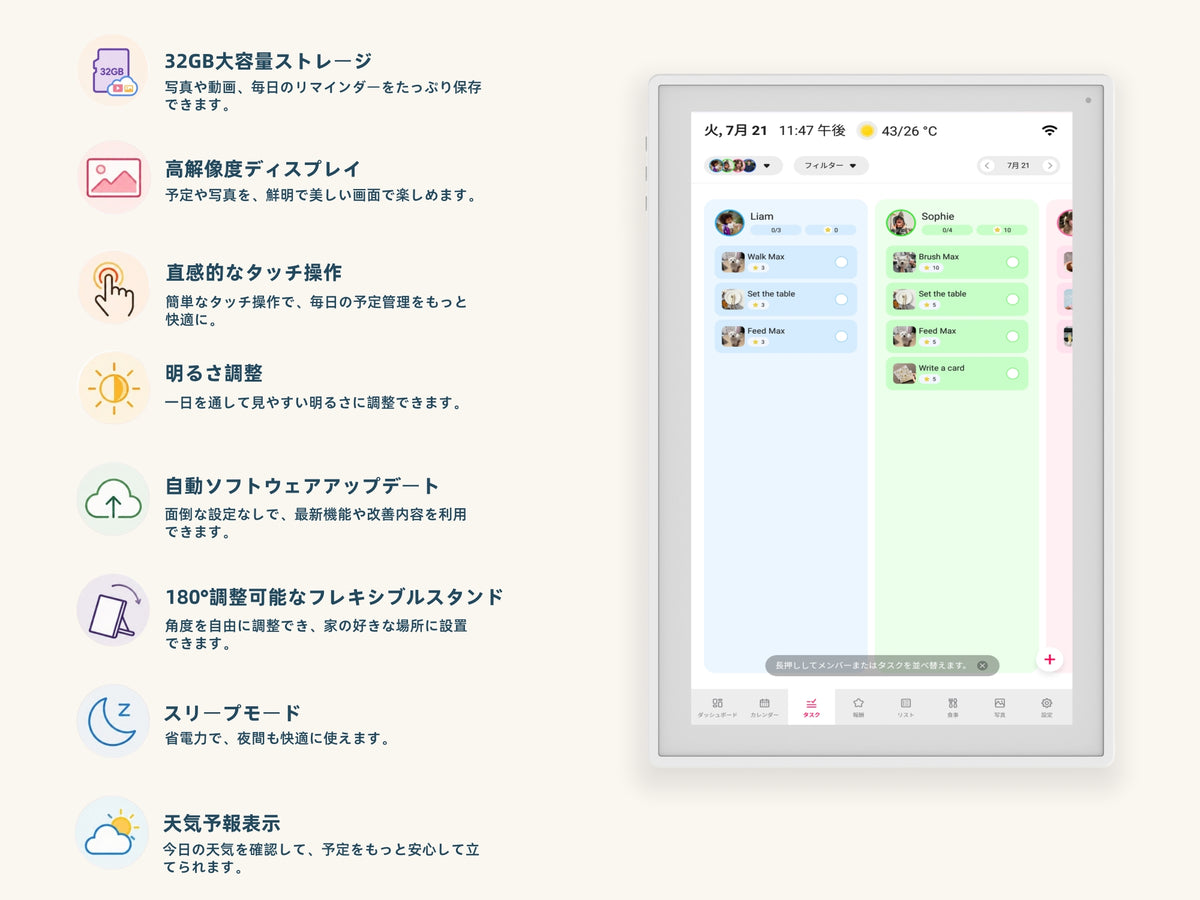Click the 43/26 °C temperature text
The width and height of the screenshot is (1200, 900).
coord(909,131)
